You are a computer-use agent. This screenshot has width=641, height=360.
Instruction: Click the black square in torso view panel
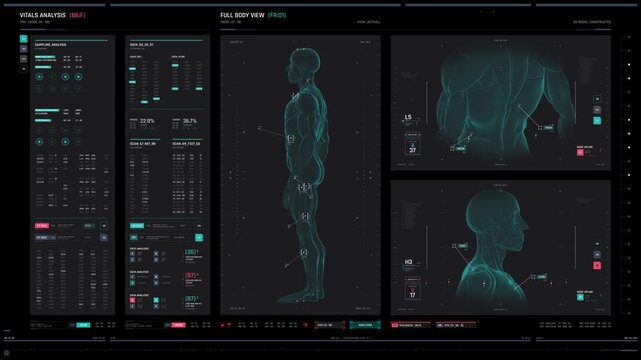(x=597, y=99)
